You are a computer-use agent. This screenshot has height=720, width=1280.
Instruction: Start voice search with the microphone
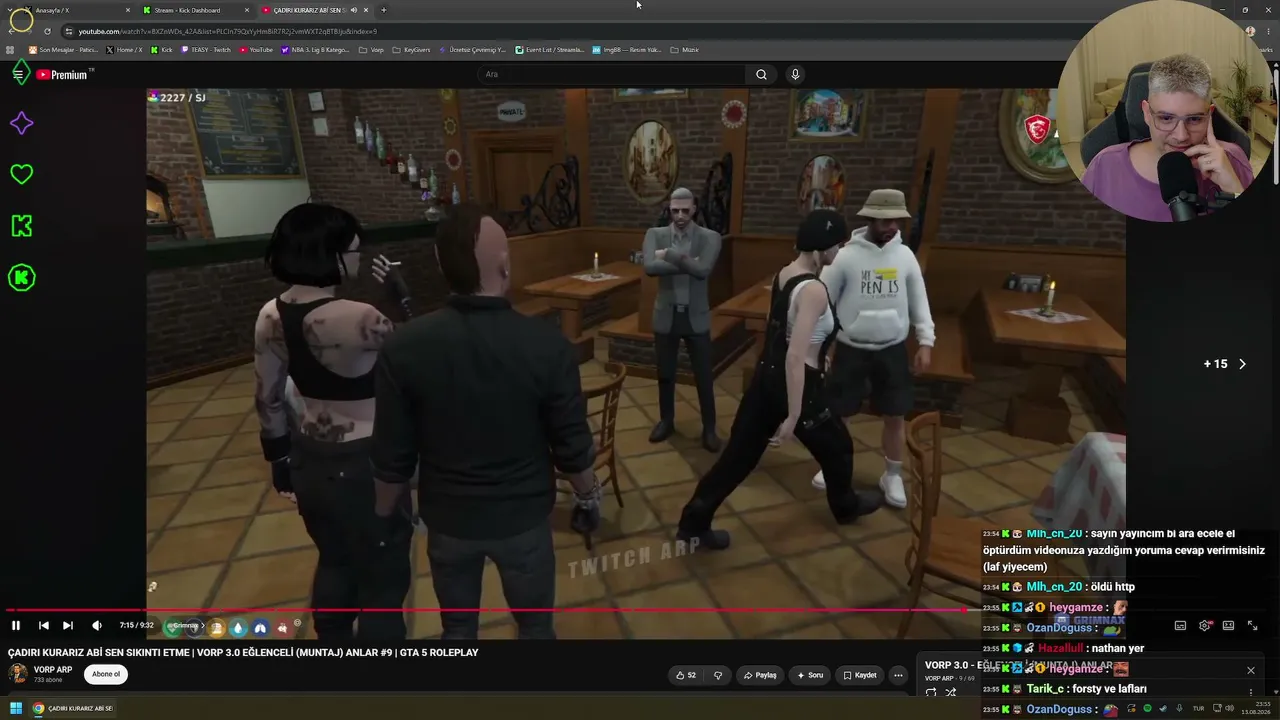795,74
